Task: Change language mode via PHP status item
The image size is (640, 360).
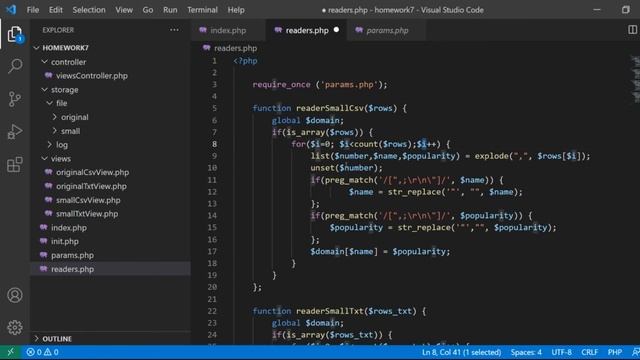Action: click(615, 352)
